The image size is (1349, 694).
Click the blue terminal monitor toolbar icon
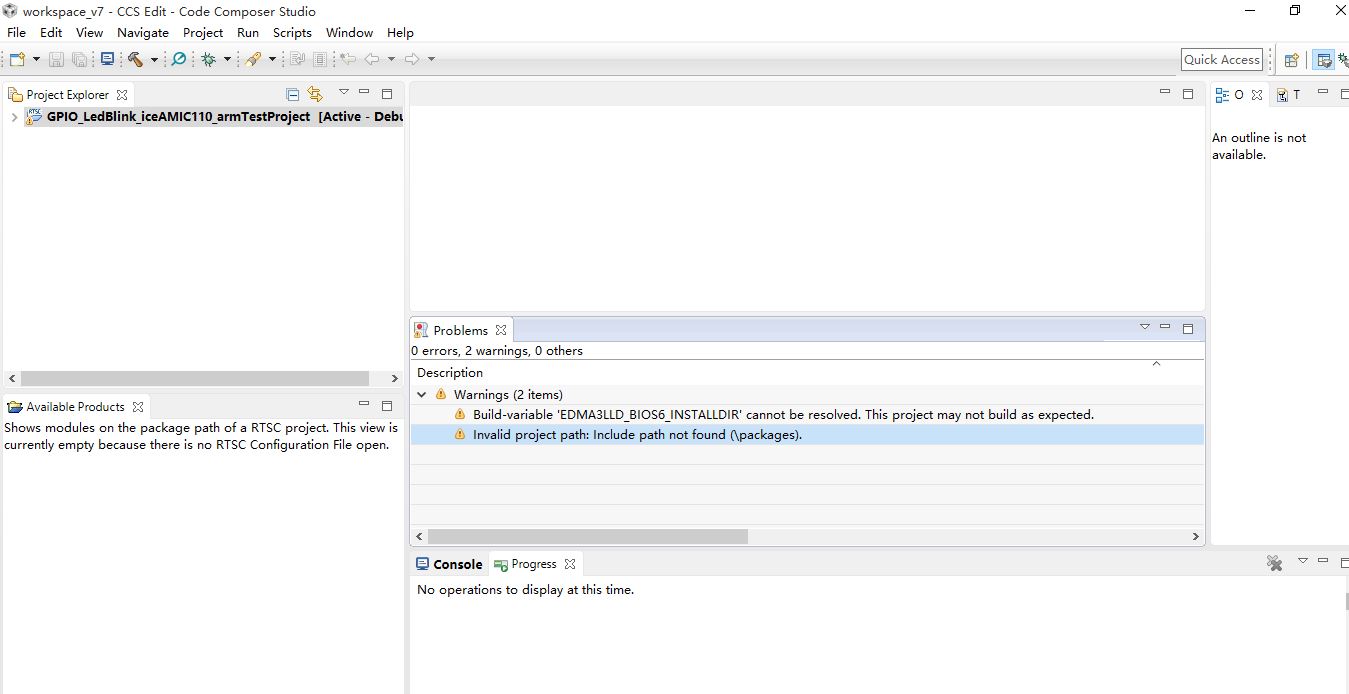107,59
